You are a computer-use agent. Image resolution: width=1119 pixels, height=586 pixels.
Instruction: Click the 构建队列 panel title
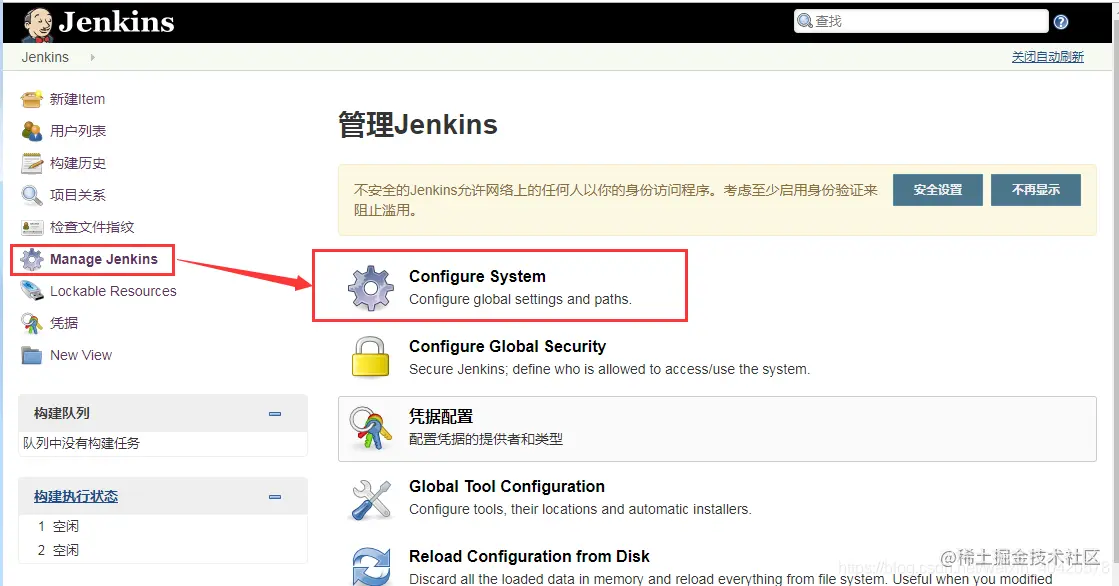tap(61, 413)
